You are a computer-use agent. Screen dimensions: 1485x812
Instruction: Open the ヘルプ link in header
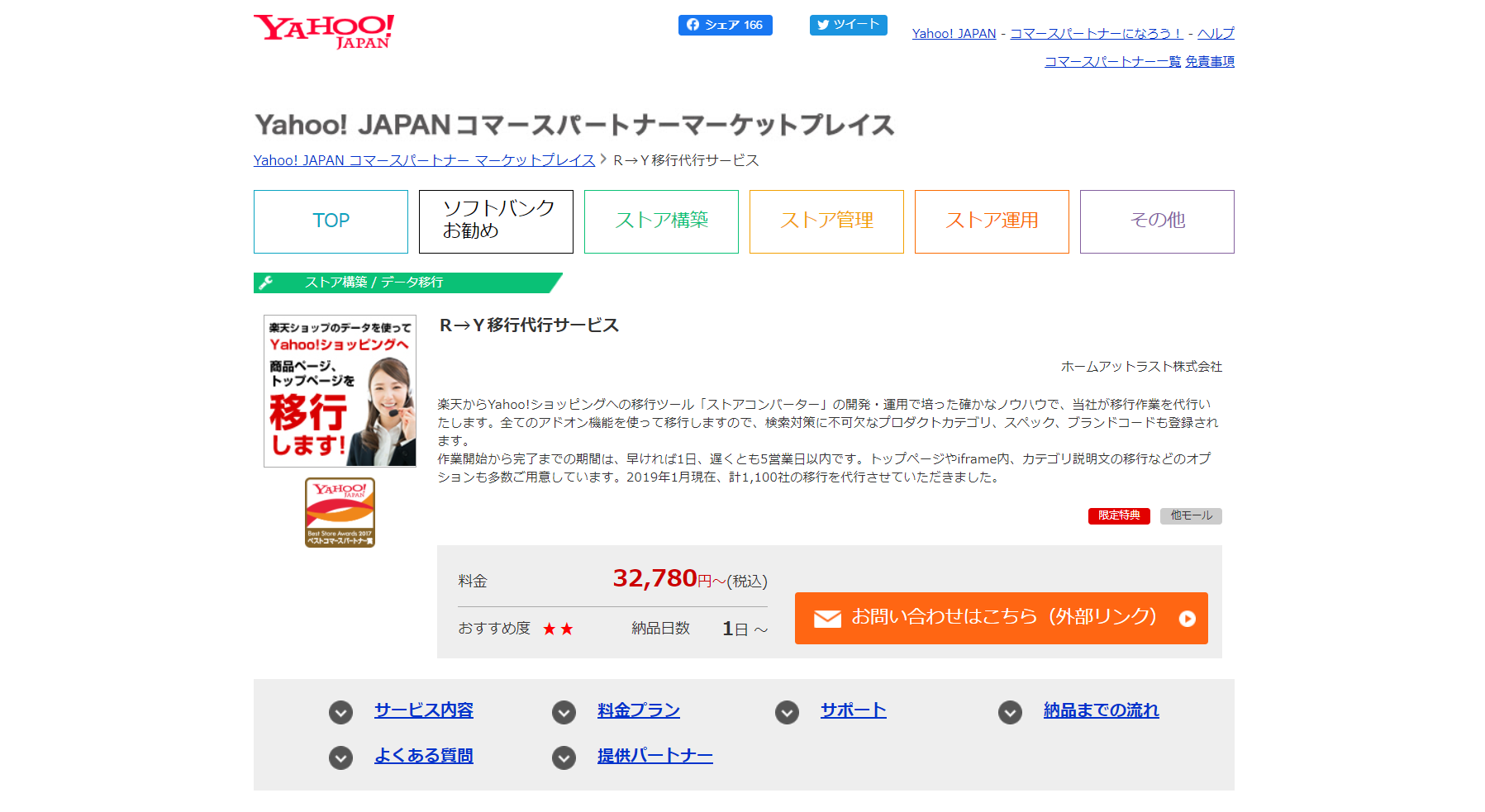click(x=1216, y=33)
